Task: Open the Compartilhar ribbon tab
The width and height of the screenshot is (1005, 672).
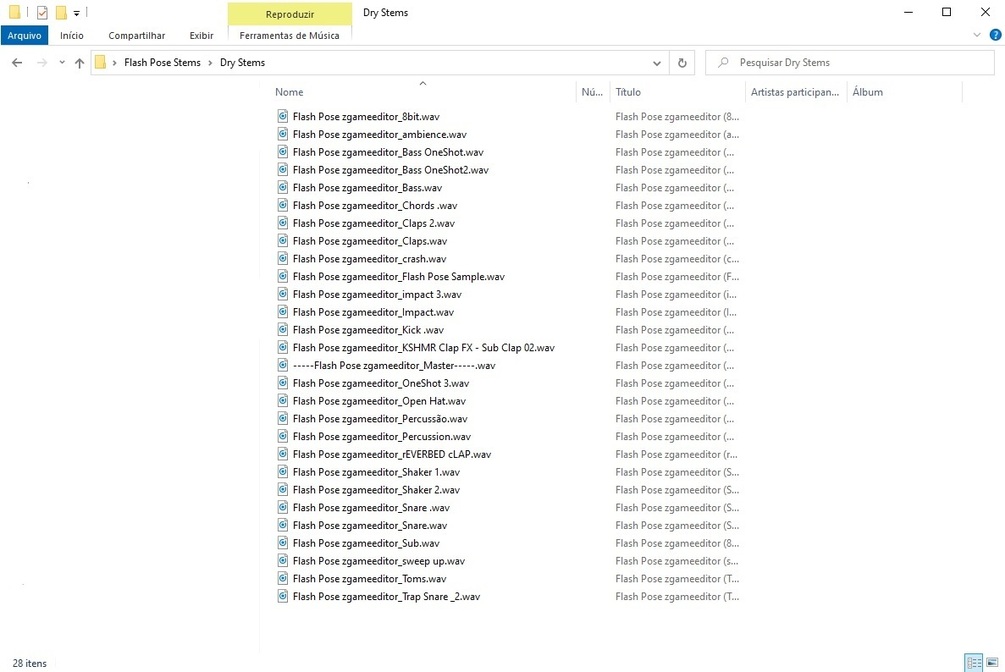Action: point(137,35)
